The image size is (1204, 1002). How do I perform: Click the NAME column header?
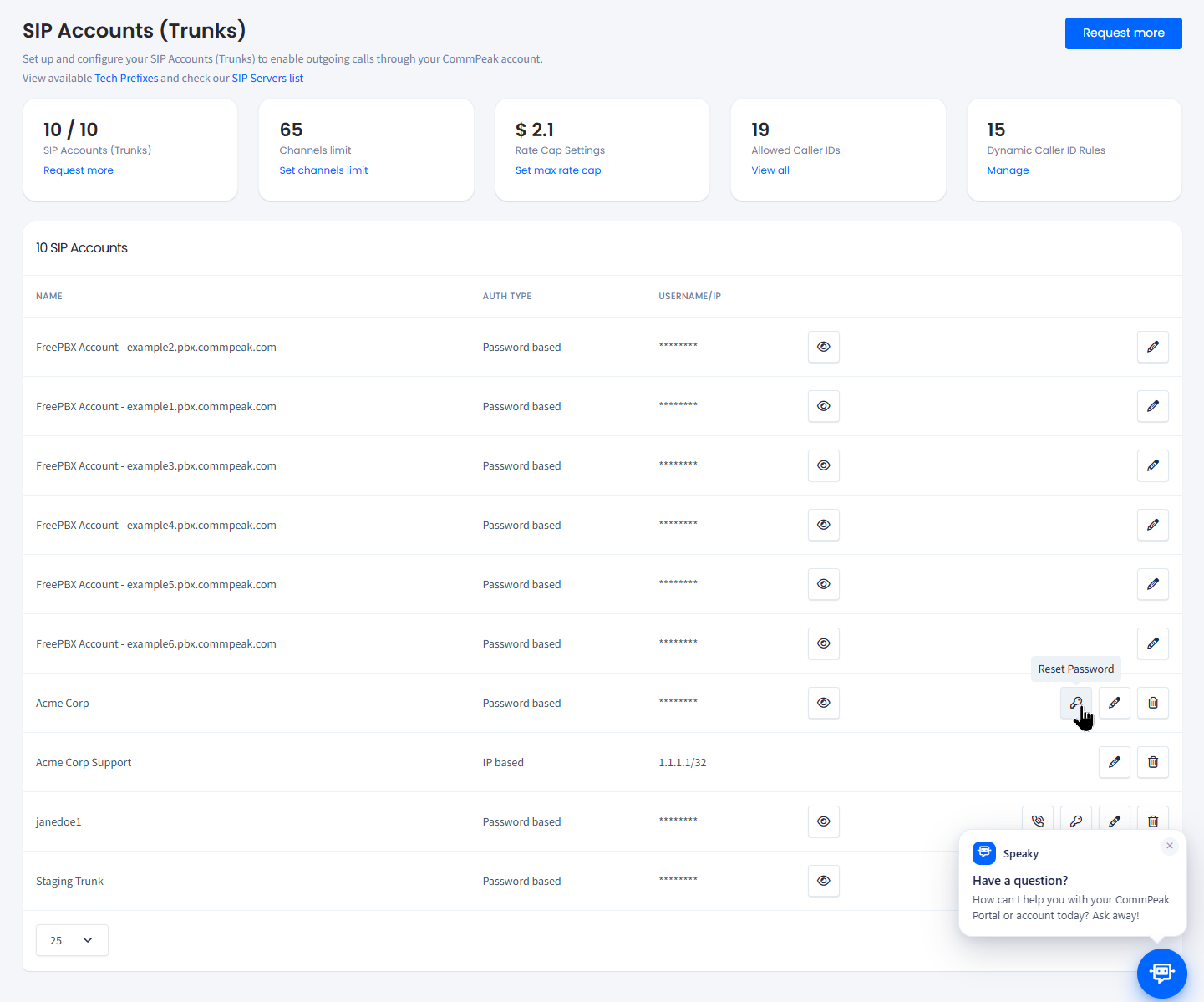coord(49,296)
